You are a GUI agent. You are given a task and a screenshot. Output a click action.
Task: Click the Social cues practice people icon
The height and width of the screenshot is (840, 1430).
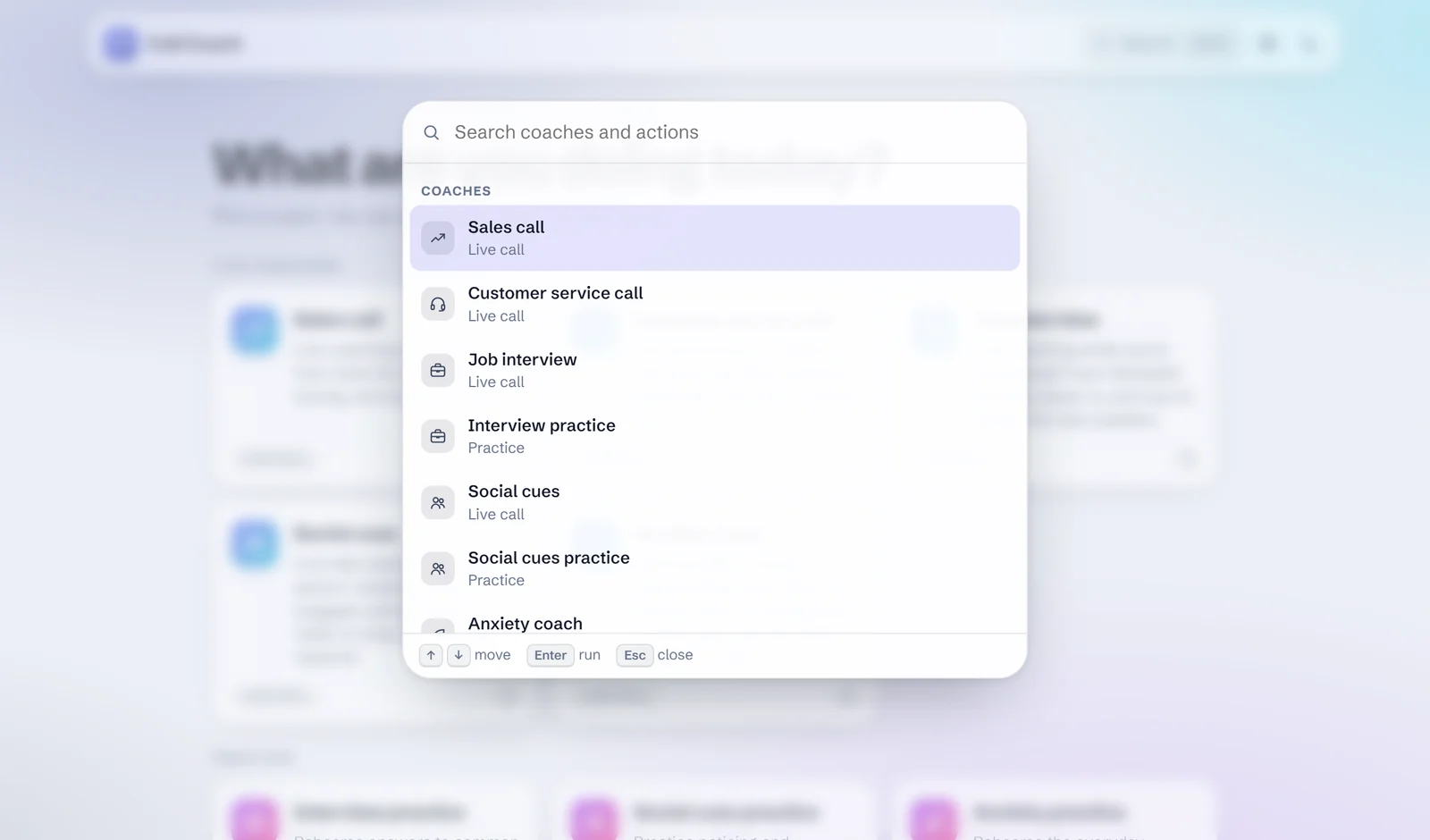[438, 568]
